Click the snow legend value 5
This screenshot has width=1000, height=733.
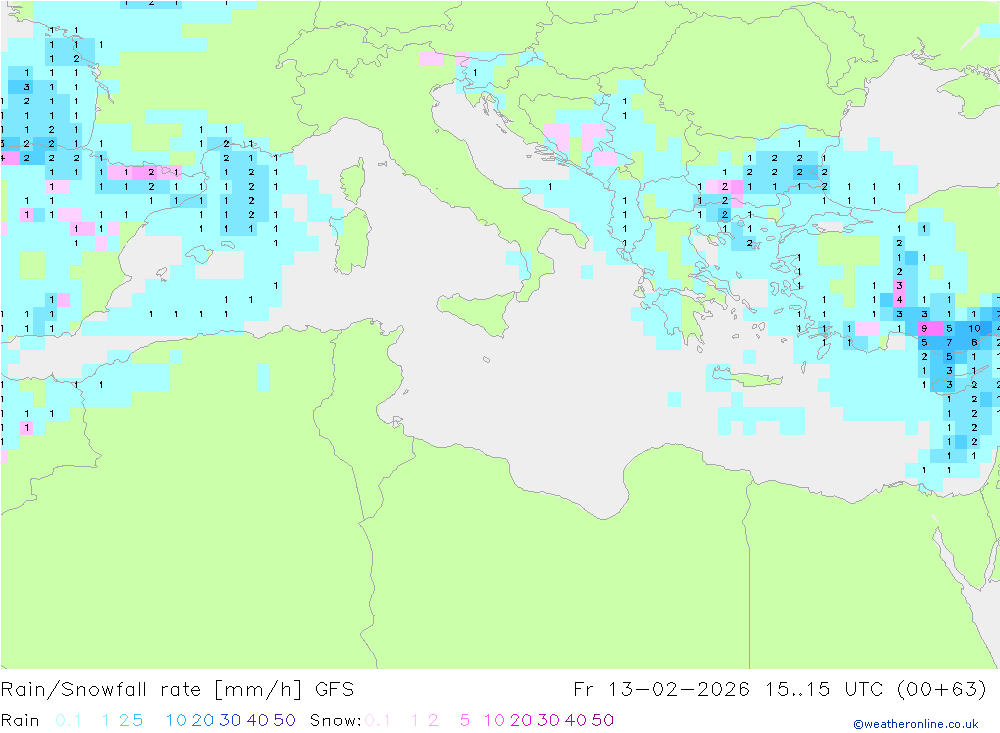pyautogui.click(x=465, y=720)
